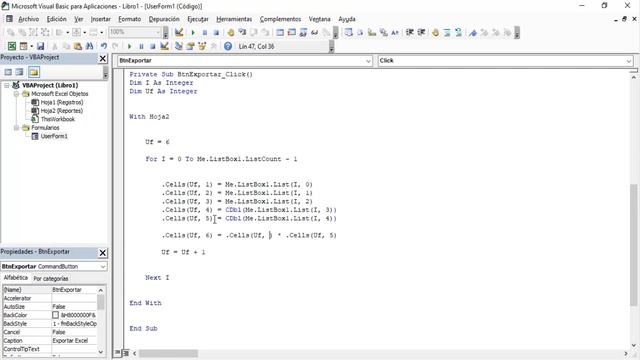The image size is (640, 360).
Task: Collapse the Microsoft Excel Objetos folder
Action: pyautogui.click(x=16, y=94)
